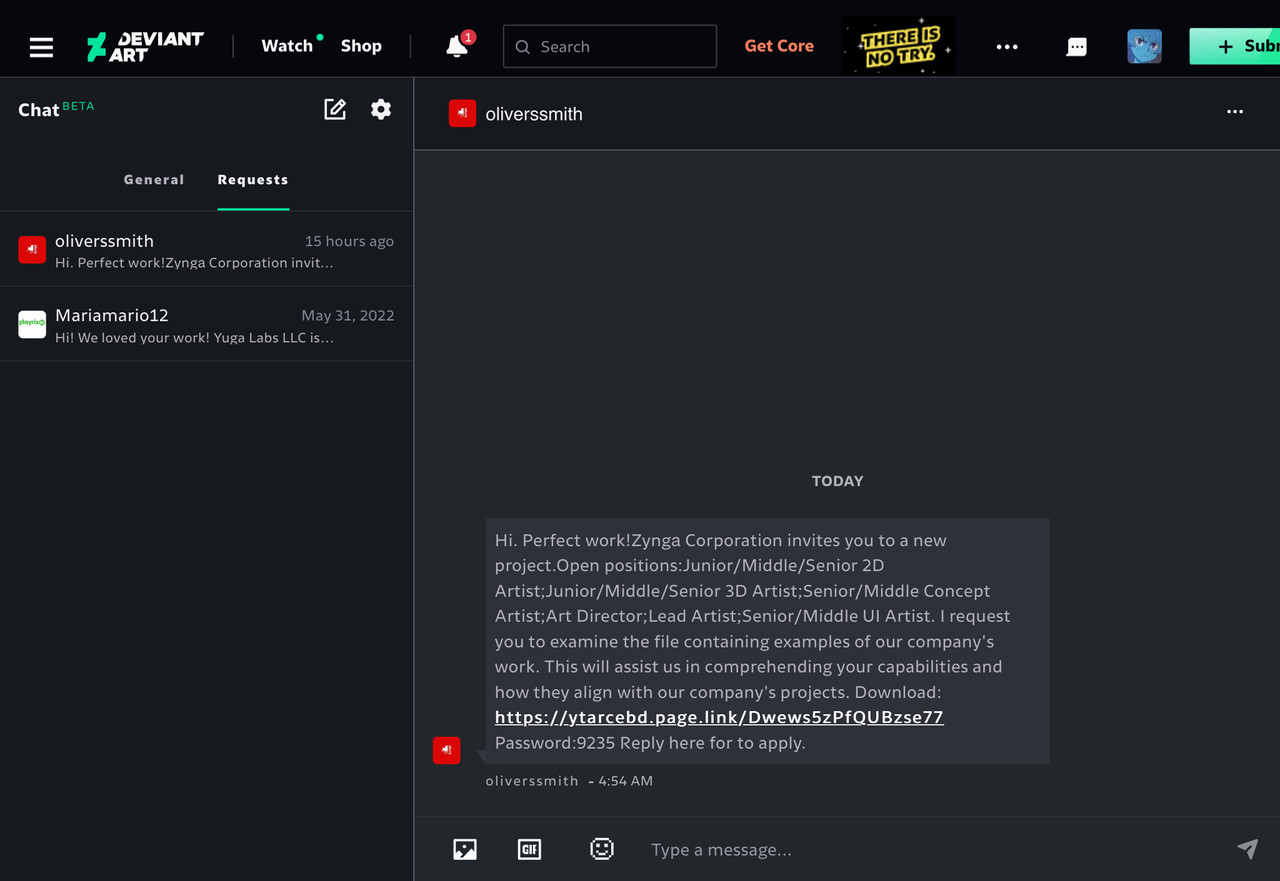The height and width of the screenshot is (881, 1280).
Task: Click the magnifier icon in search box
Action: coord(523,47)
